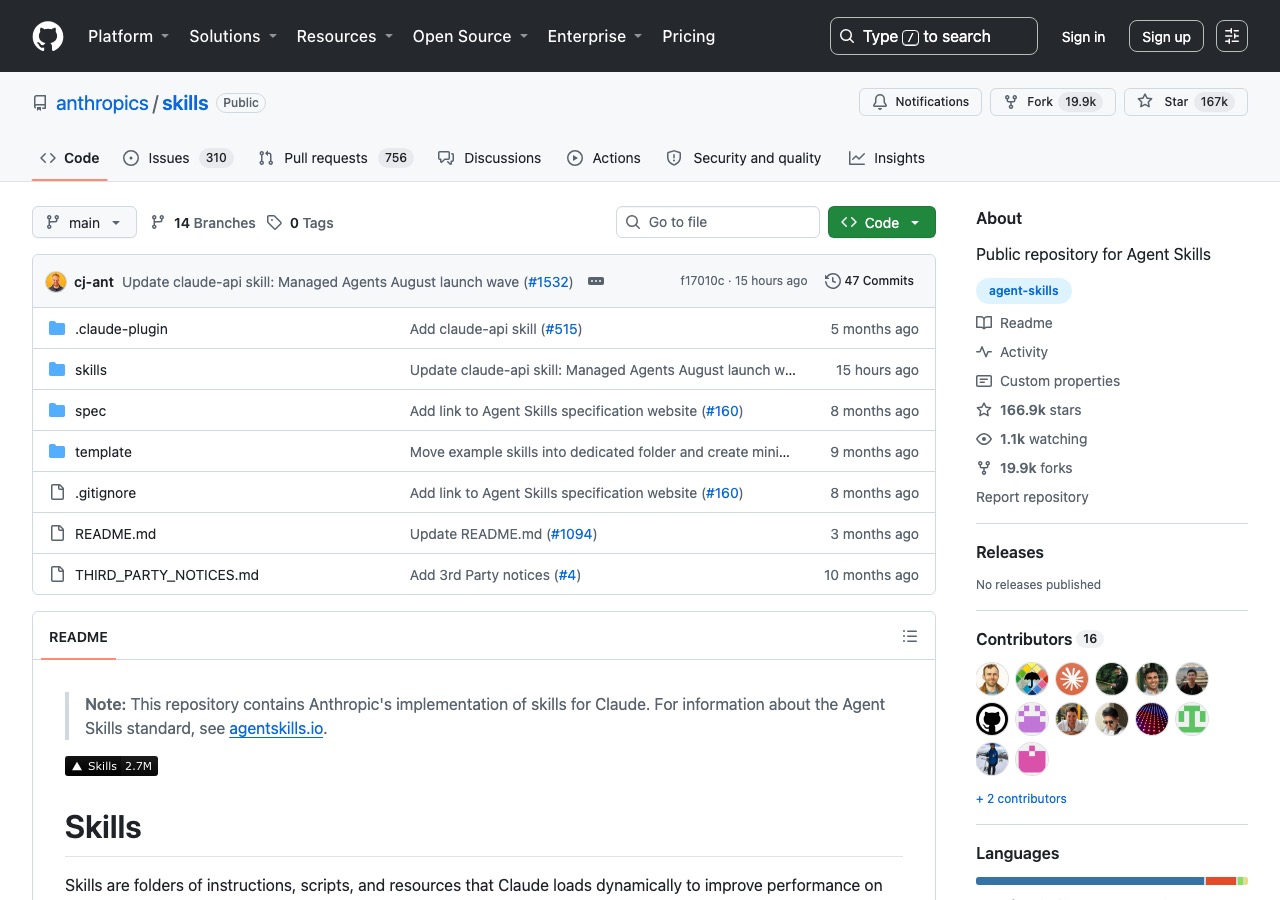This screenshot has height=900, width=1280.
Task: Expand the Resources menu
Action: 344,36
